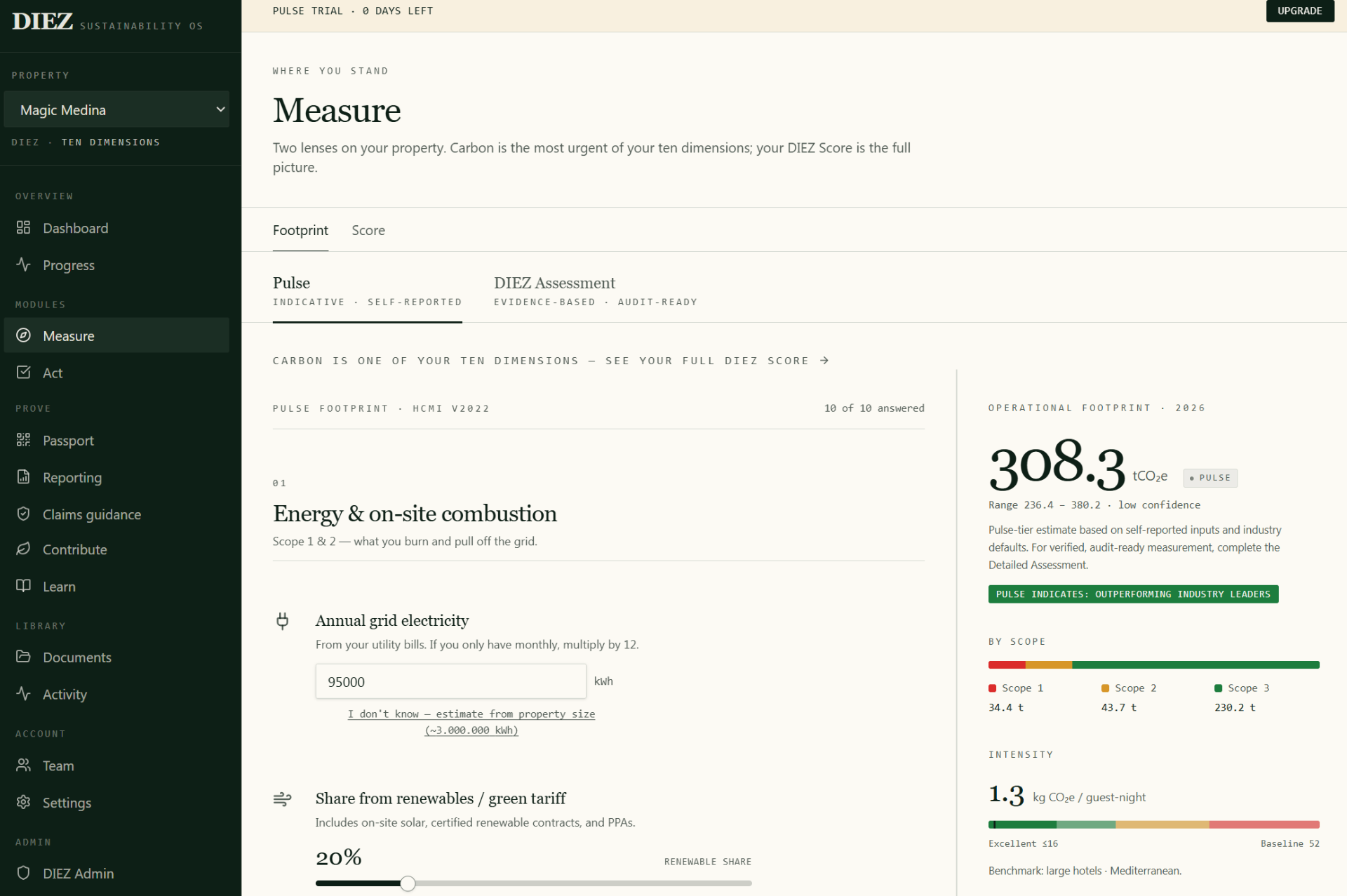The image size is (1347, 896).
Task: Click the plug icon beside Annual grid electricity
Action: (282, 621)
